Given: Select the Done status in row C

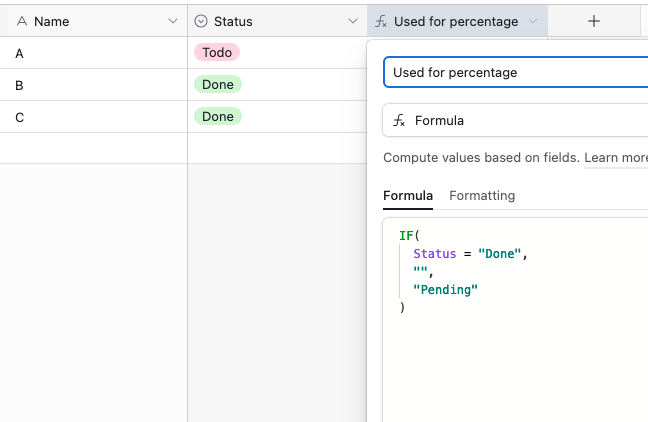Looking at the screenshot, I should pyautogui.click(x=218, y=117).
